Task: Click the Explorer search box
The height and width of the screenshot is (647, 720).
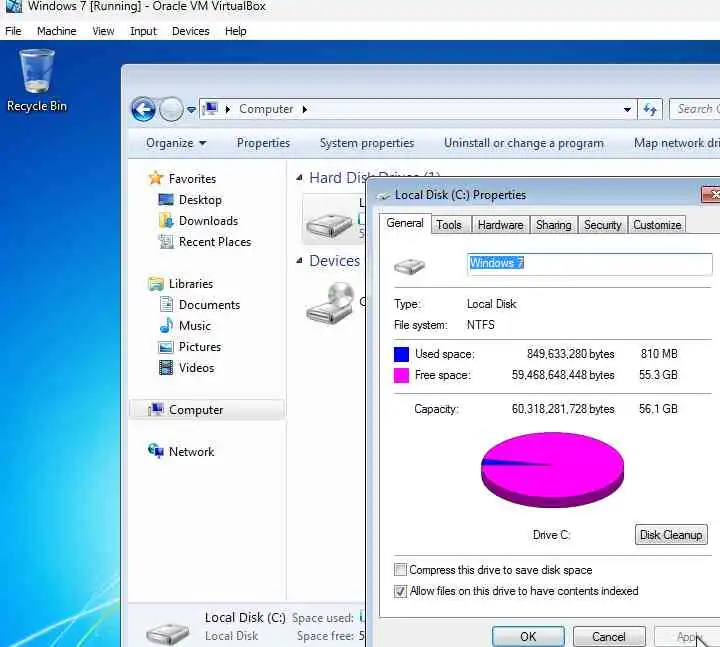Action: (694, 109)
